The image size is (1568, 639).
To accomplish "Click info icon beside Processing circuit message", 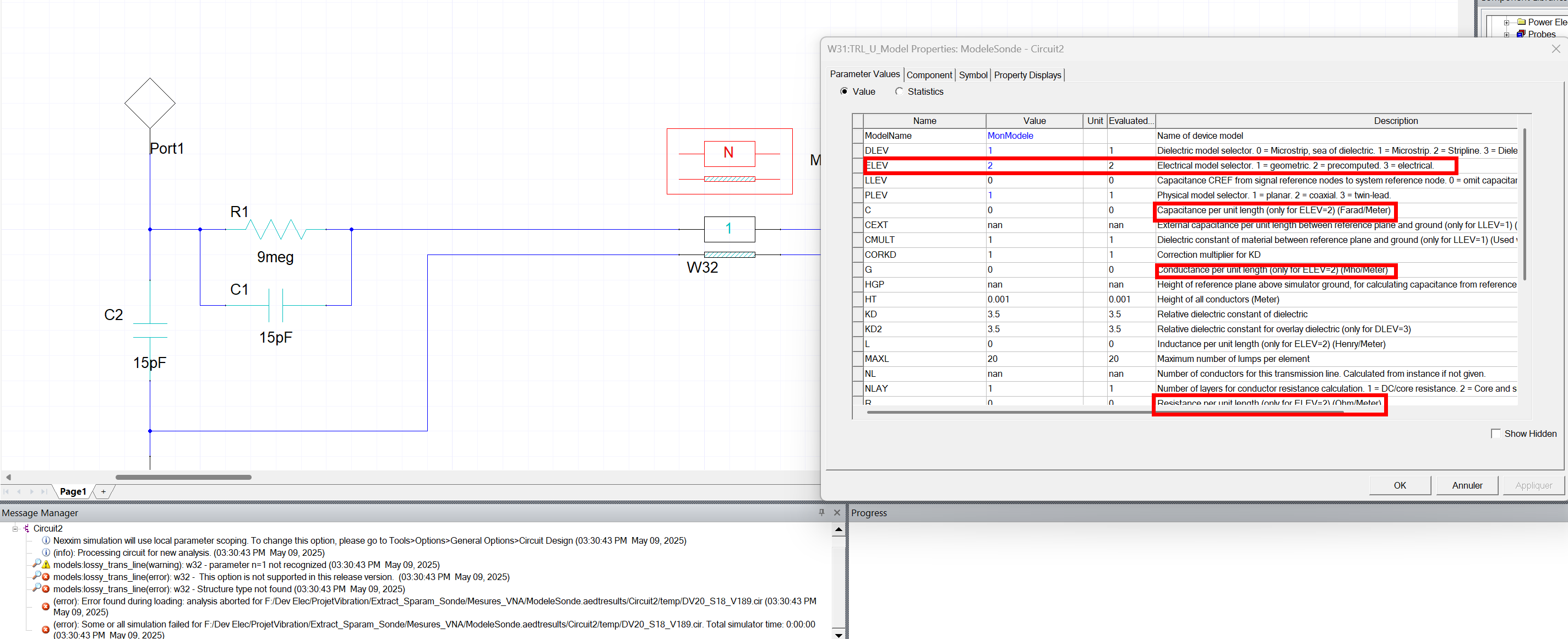I will click(x=46, y=553).
